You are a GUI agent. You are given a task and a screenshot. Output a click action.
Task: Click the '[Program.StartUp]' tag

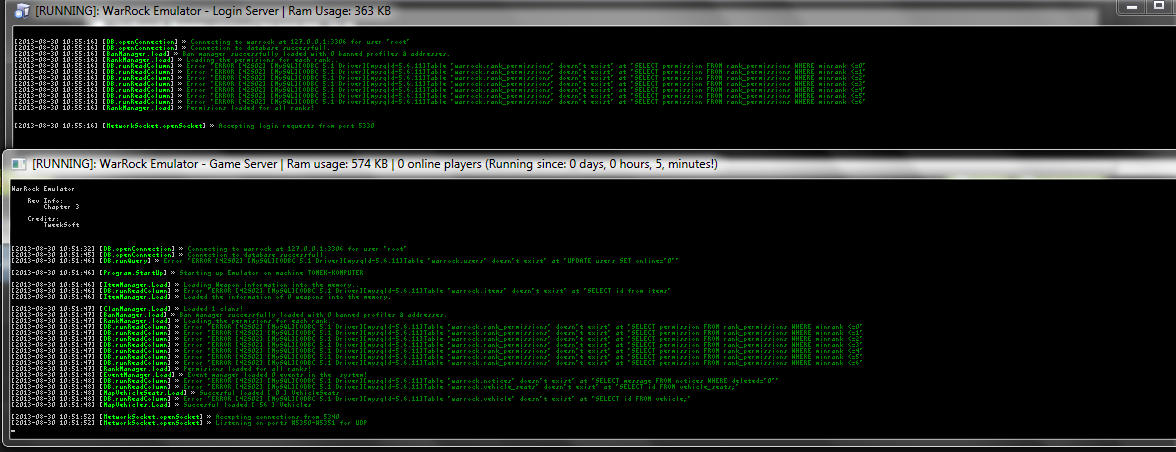click(136, 273)
